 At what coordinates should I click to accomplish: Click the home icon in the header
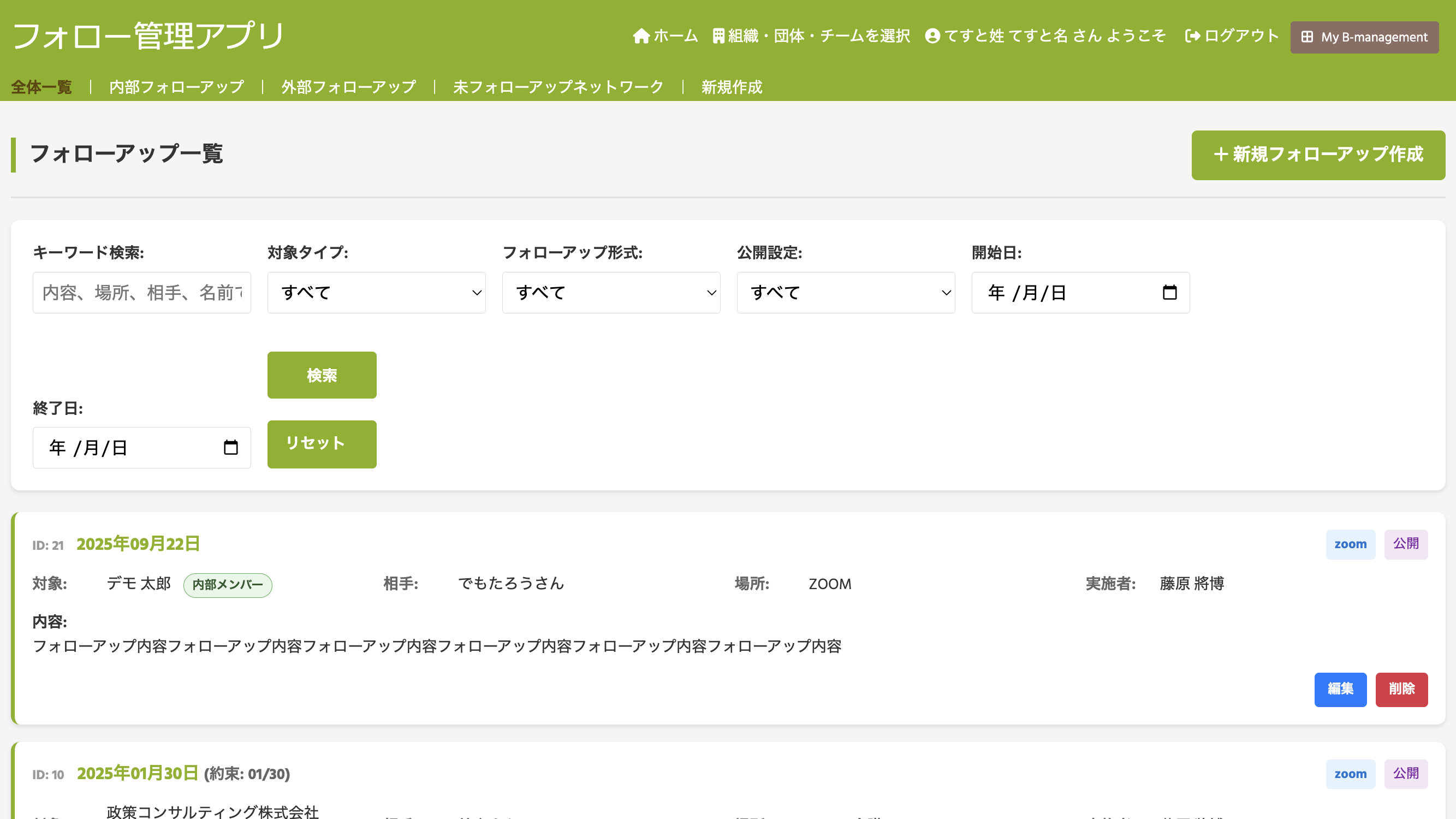coord(641,36)
